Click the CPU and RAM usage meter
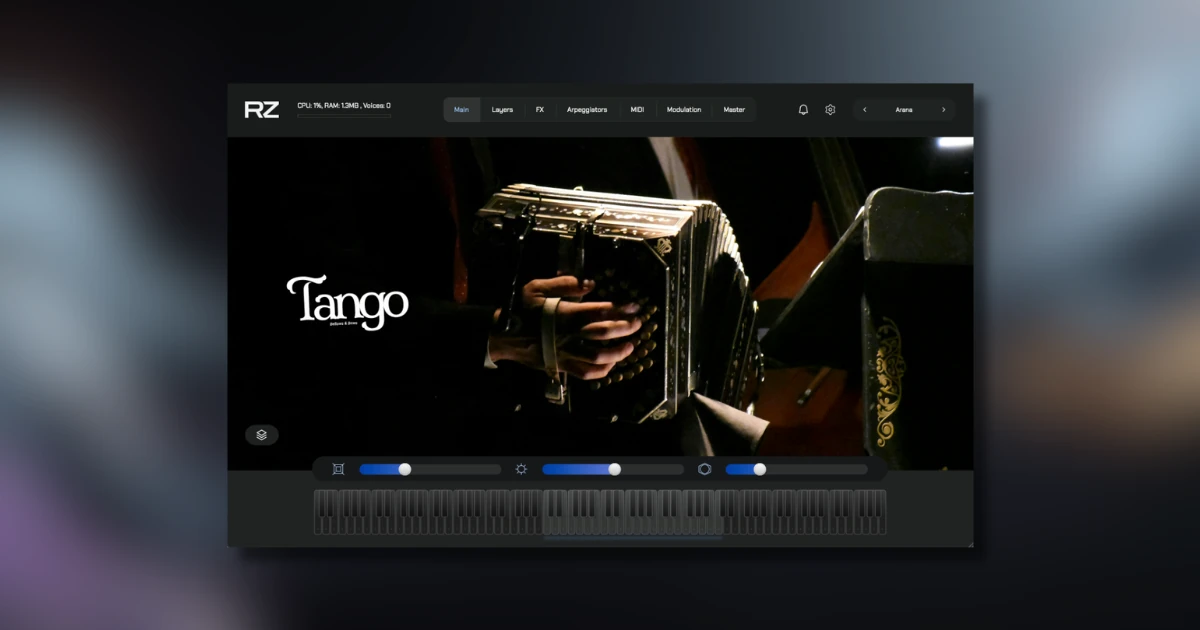The height and width of the screenshot is (630, 1200). 345,108
